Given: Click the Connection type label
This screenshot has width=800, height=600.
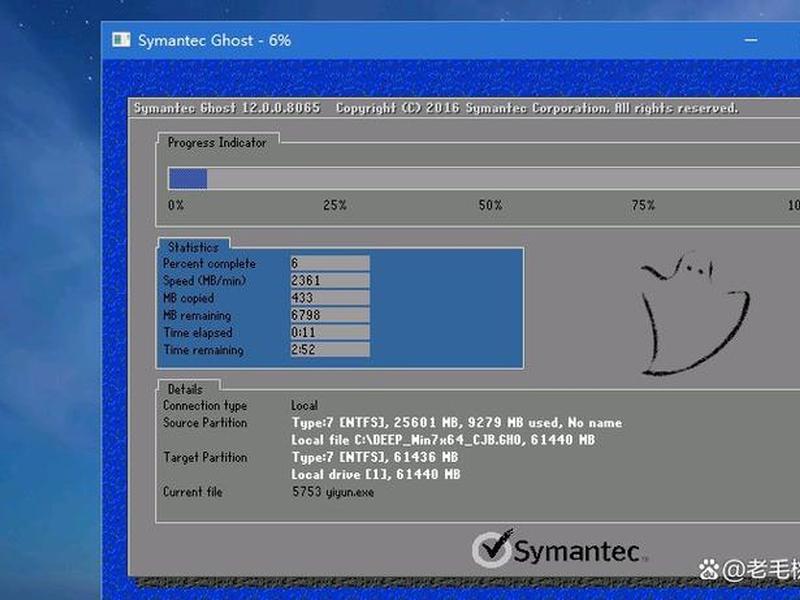Looking at the screenshot, I should tap(205, 406).
